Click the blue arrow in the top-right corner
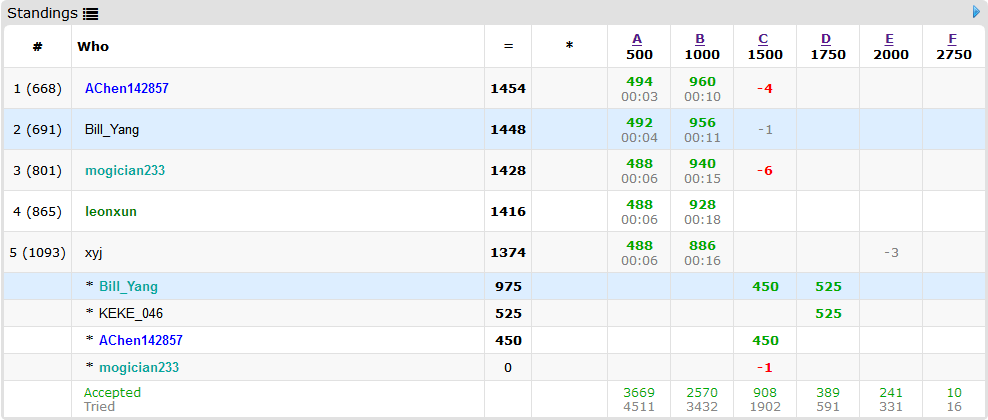 tap(976, 12)
